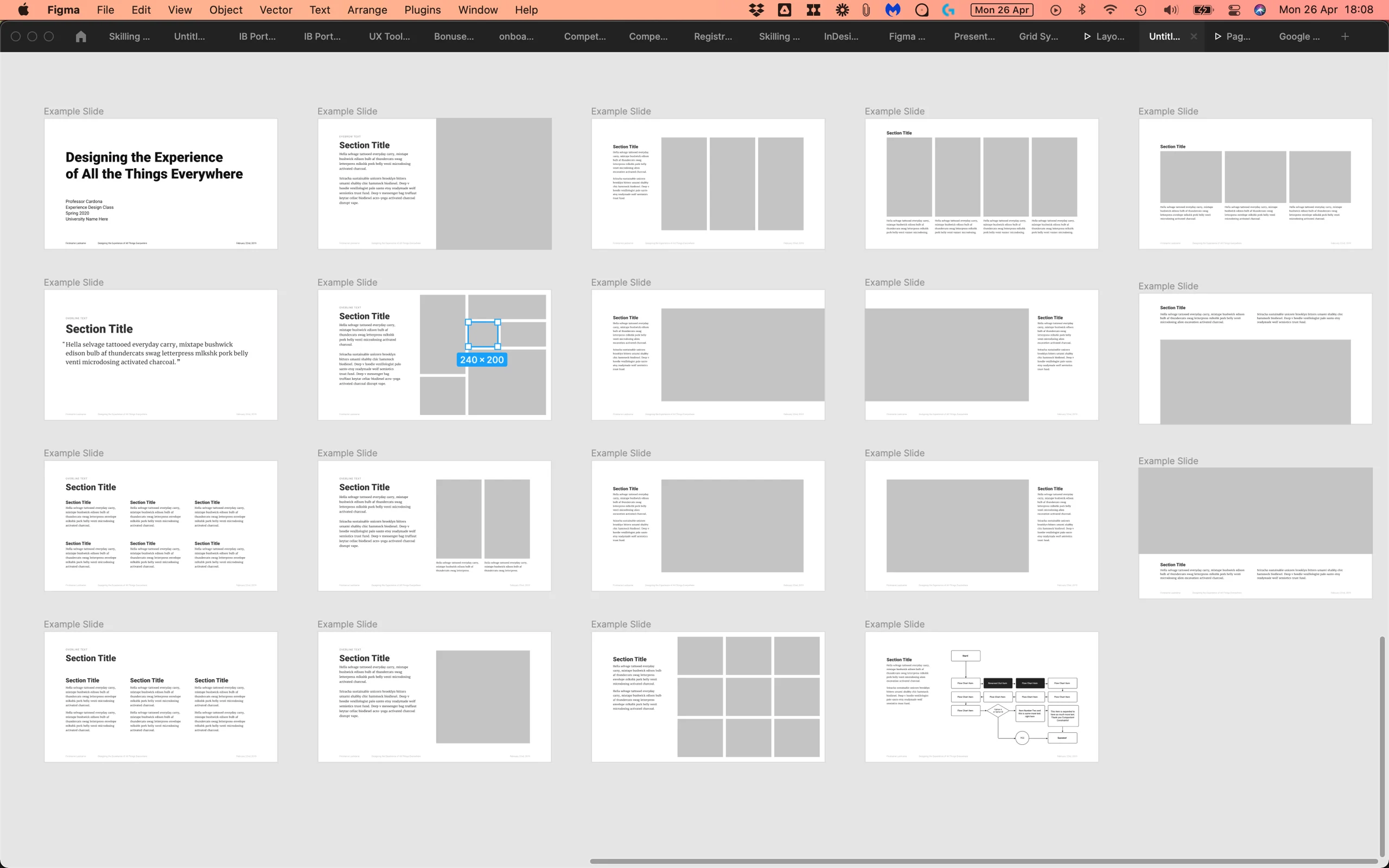
Task: Click the Figma home icon
Action: point(81,36)
